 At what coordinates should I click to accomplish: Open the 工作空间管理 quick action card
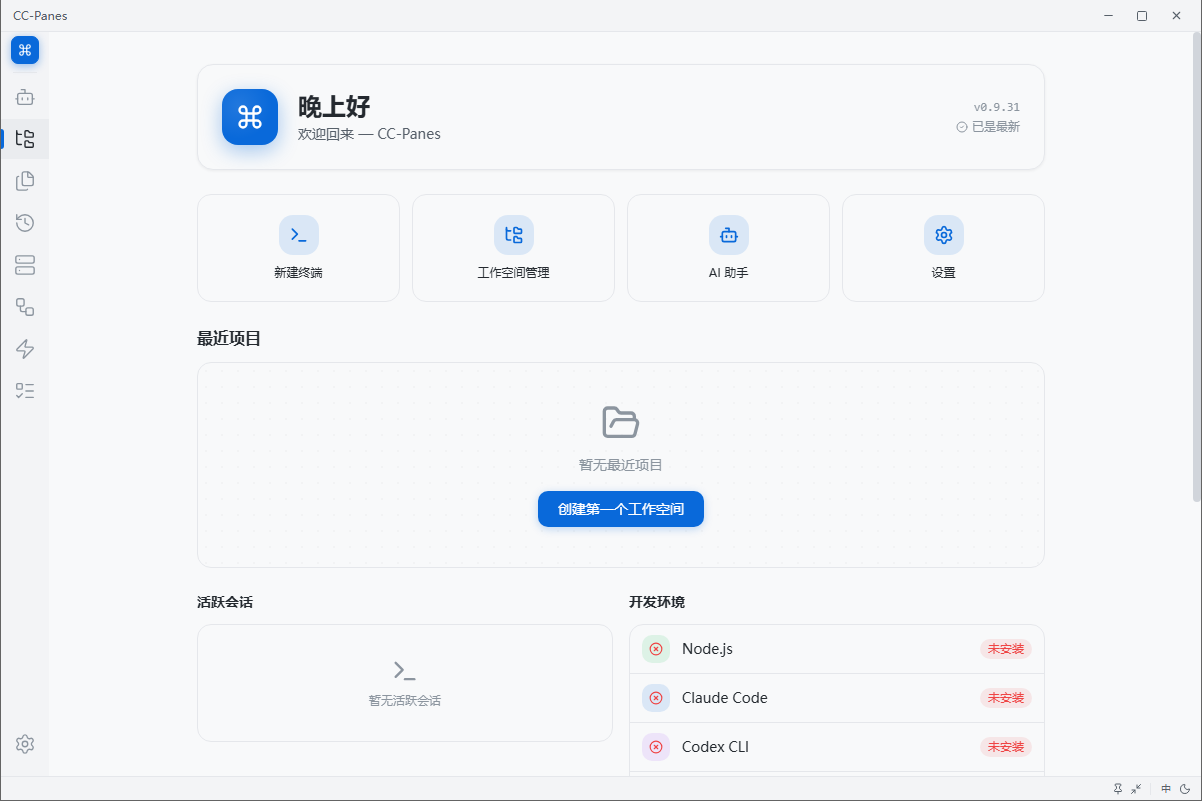[513, 248]
